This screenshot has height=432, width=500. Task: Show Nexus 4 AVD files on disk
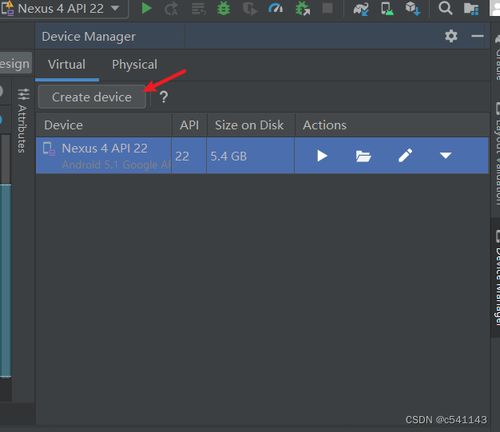coord(363,156)
